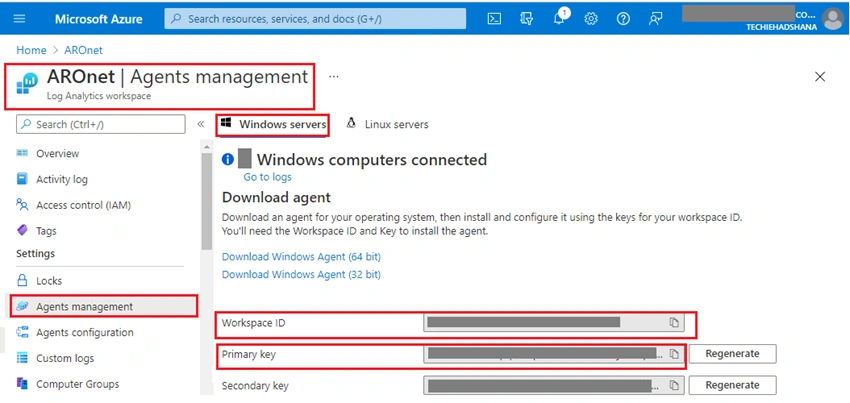Click the sidebar Search (Ctrl+/) box
The image size is (850, 403).
(x=101, y=124)
